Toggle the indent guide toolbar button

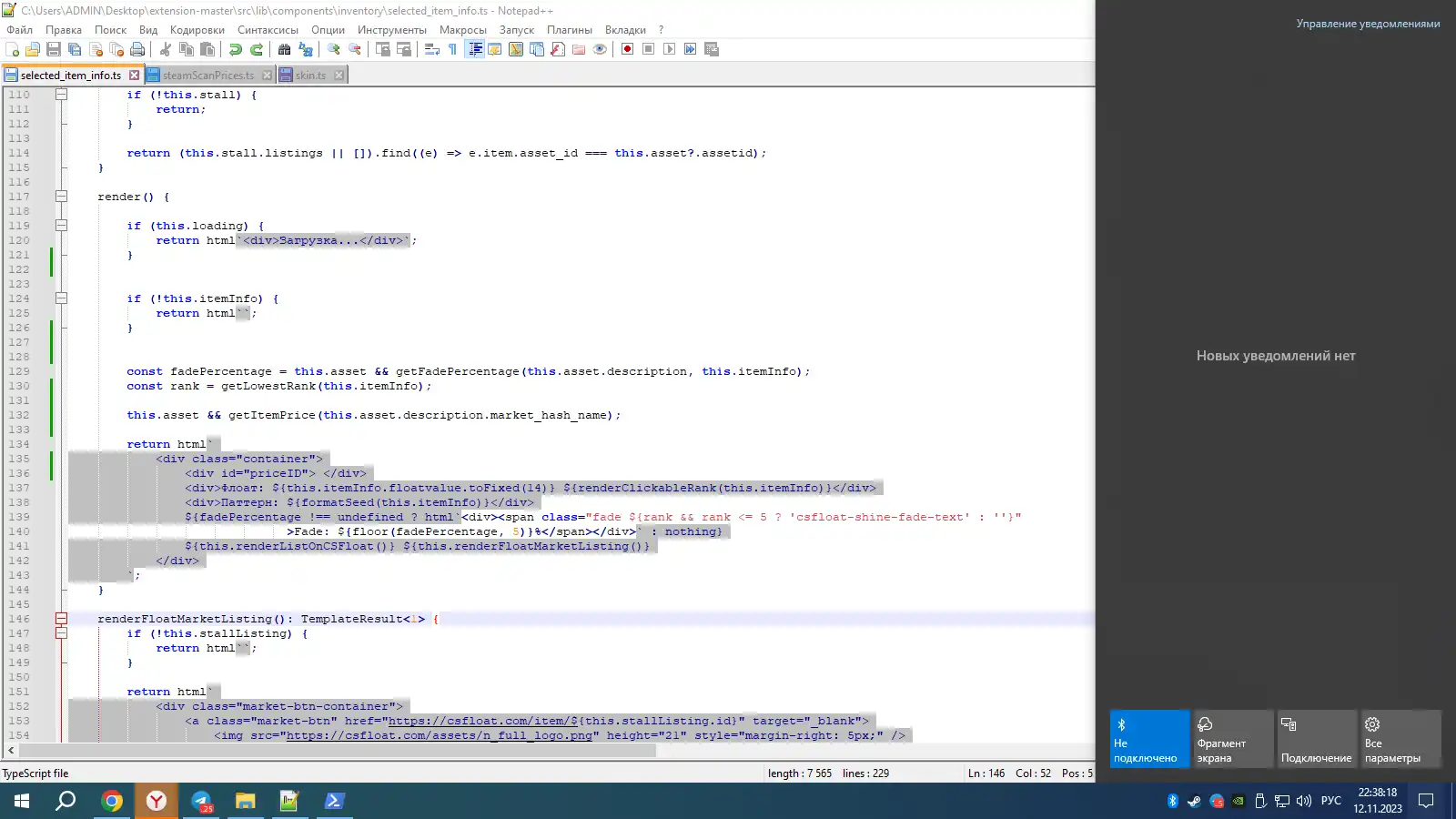coord(474,49)
